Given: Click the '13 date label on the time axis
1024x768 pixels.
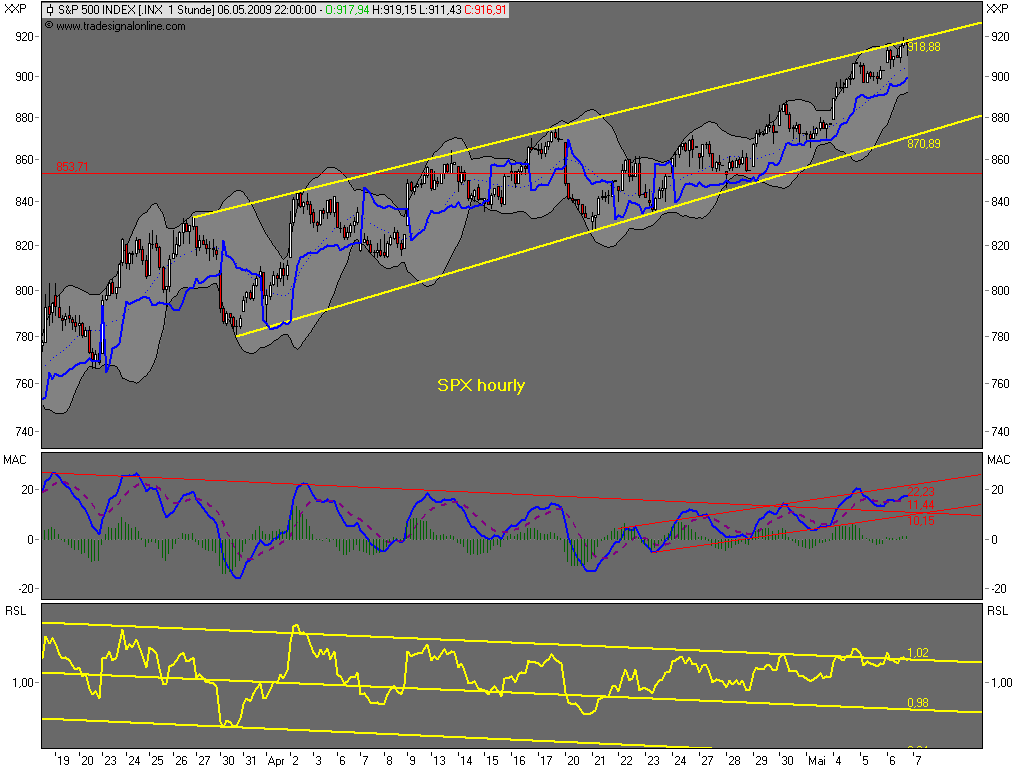Looking at the screenshot, I should click(x=438, y=761).
